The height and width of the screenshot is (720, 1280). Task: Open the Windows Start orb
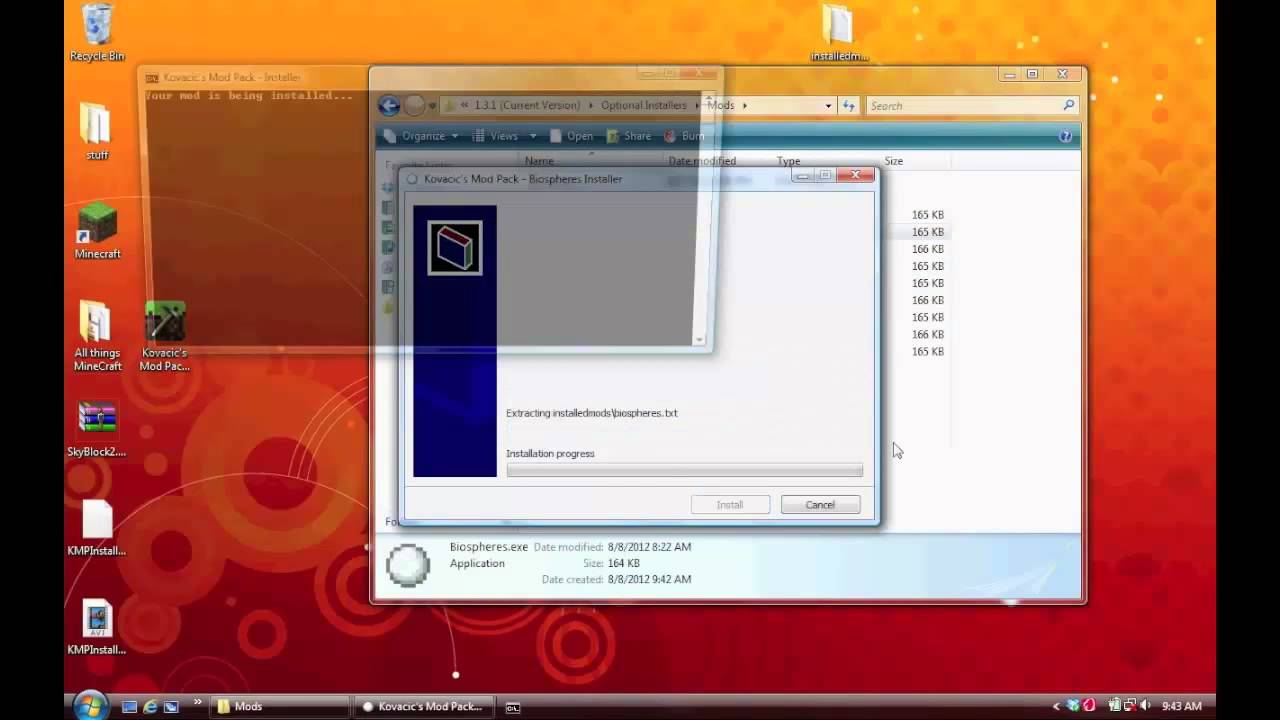click(89, 706)
